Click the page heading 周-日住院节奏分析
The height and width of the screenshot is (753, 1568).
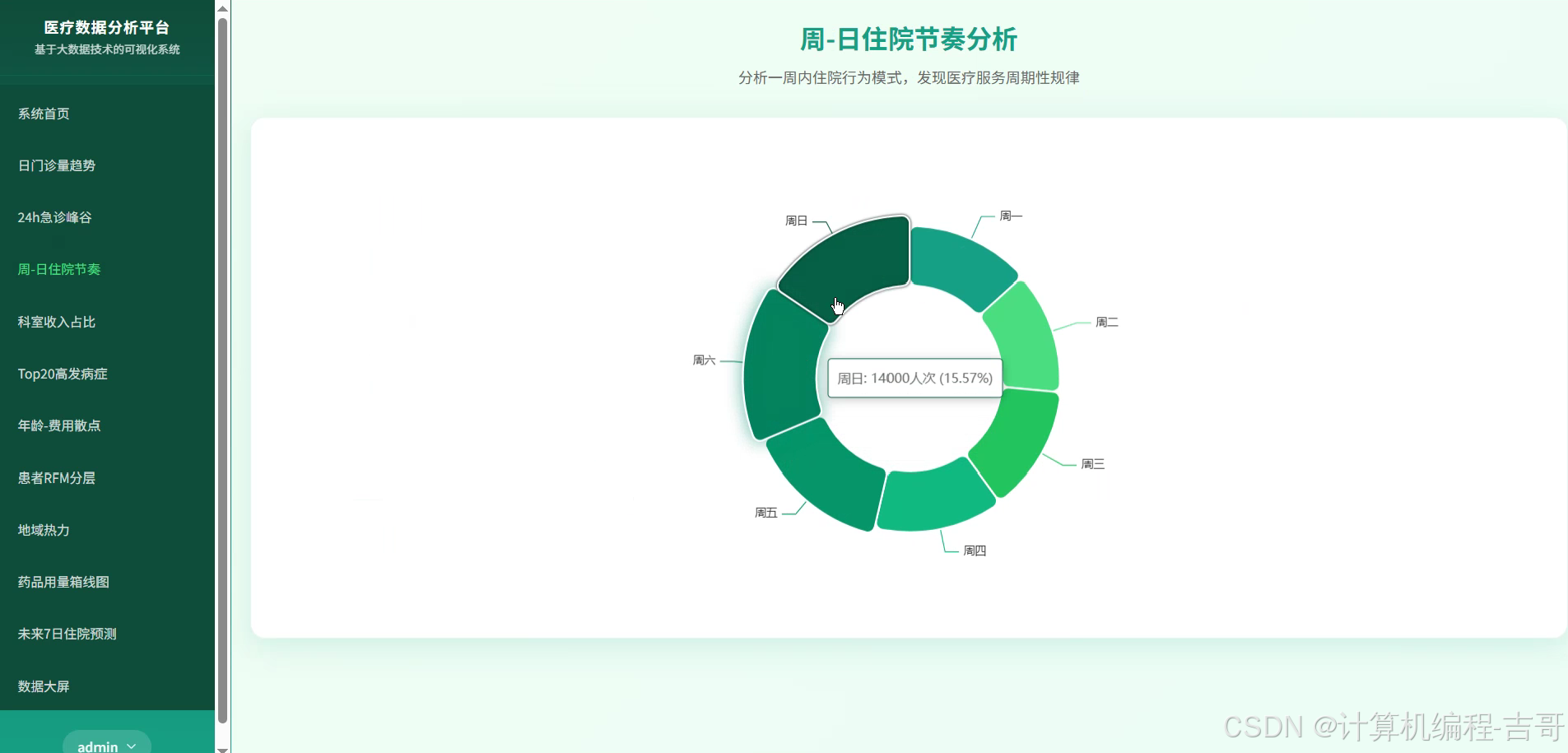pos(909,40)
